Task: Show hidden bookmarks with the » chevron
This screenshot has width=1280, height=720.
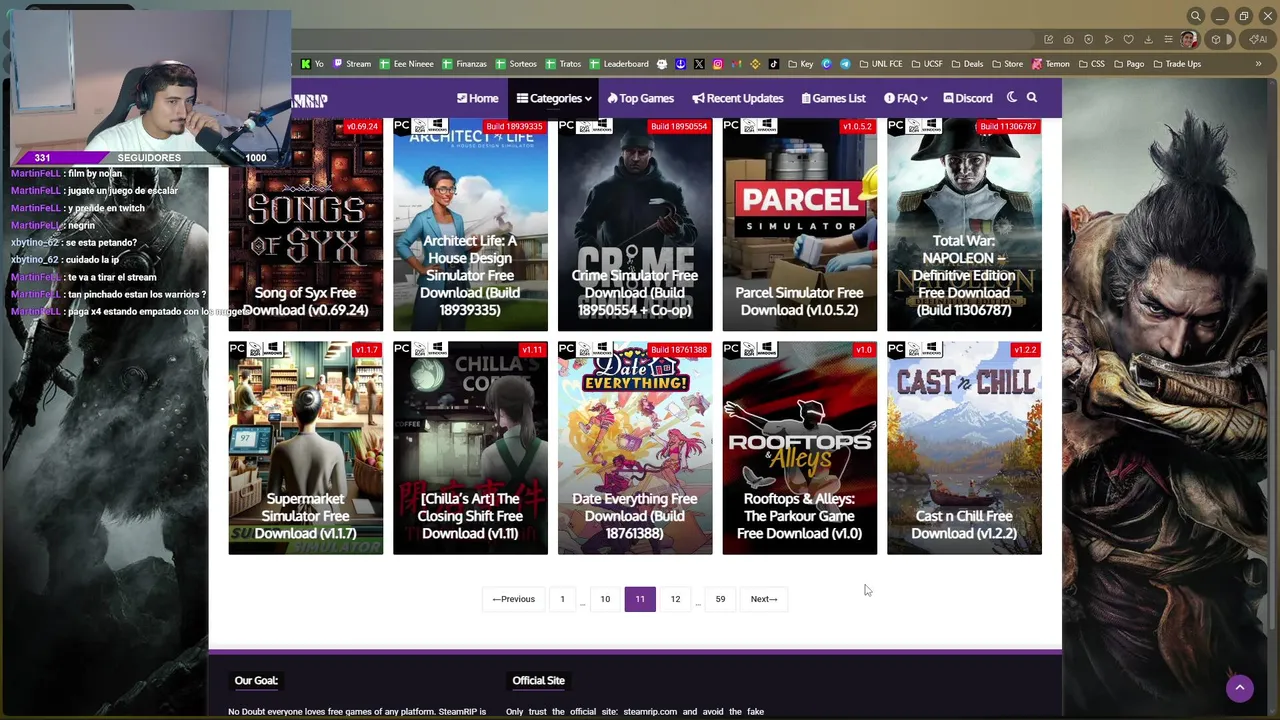Action: tap(1258, 64)
